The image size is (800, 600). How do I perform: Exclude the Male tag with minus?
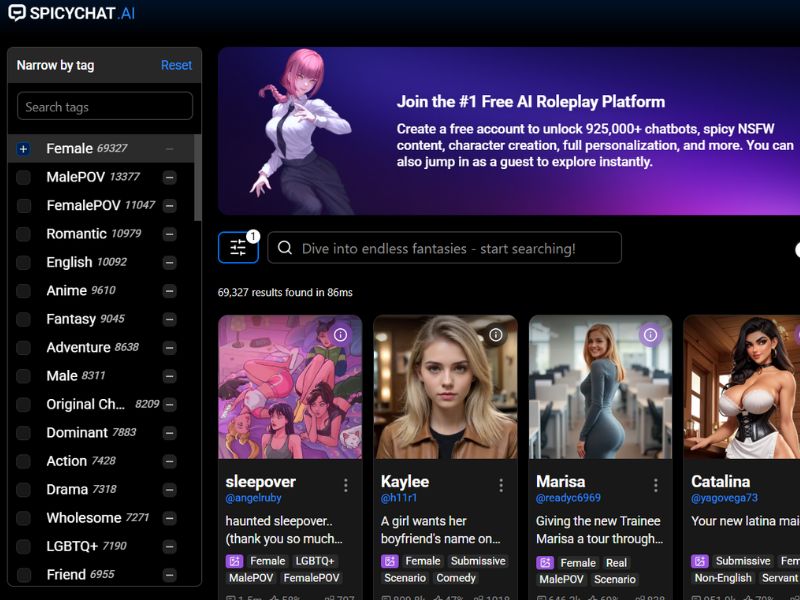(x=169, y=377)
